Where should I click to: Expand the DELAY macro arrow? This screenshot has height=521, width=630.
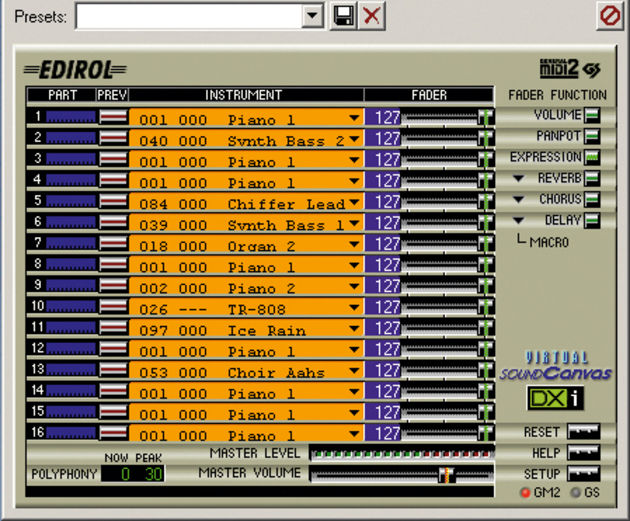pos(519,220)
